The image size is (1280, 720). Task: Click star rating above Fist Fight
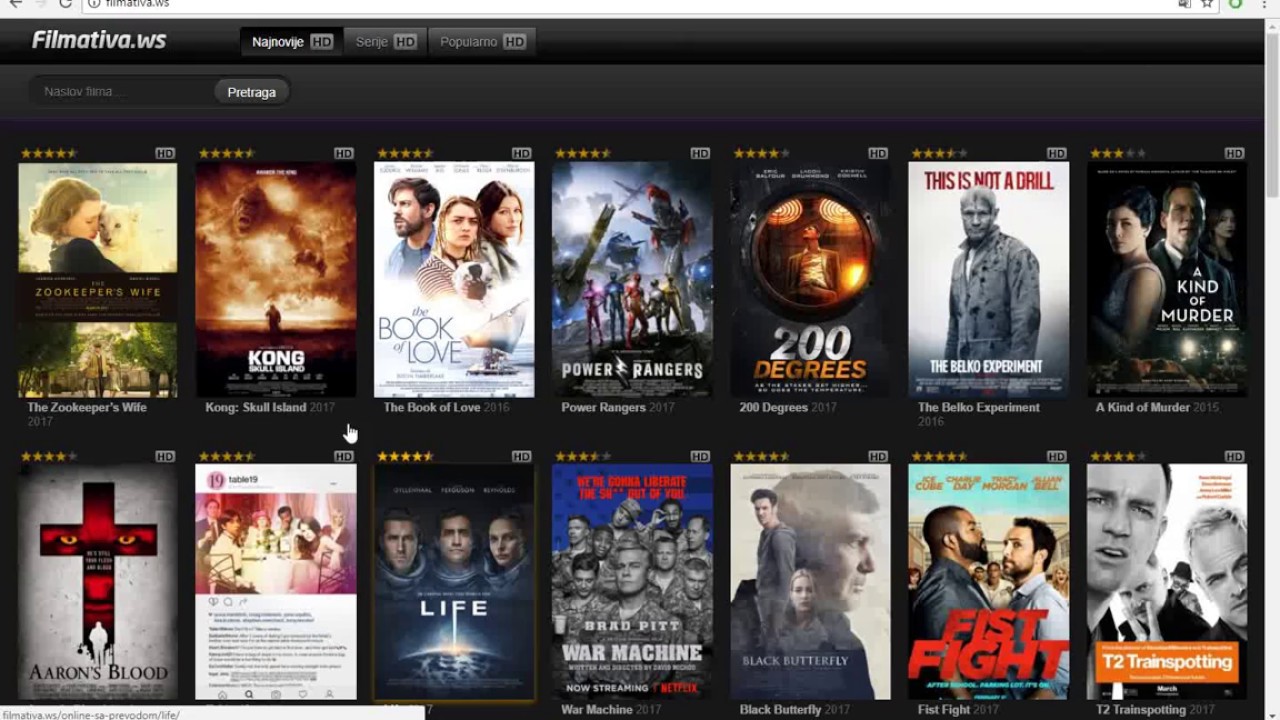(x=938, y=456)
